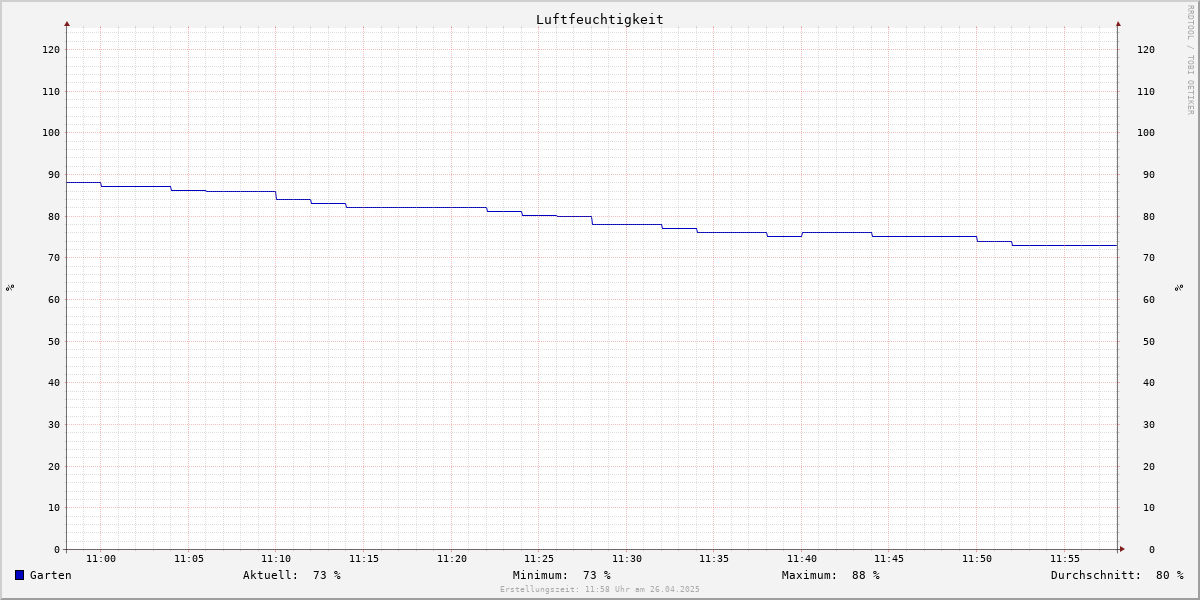Click the chart title Luftfeuchtigkeit

click(600, 19)
